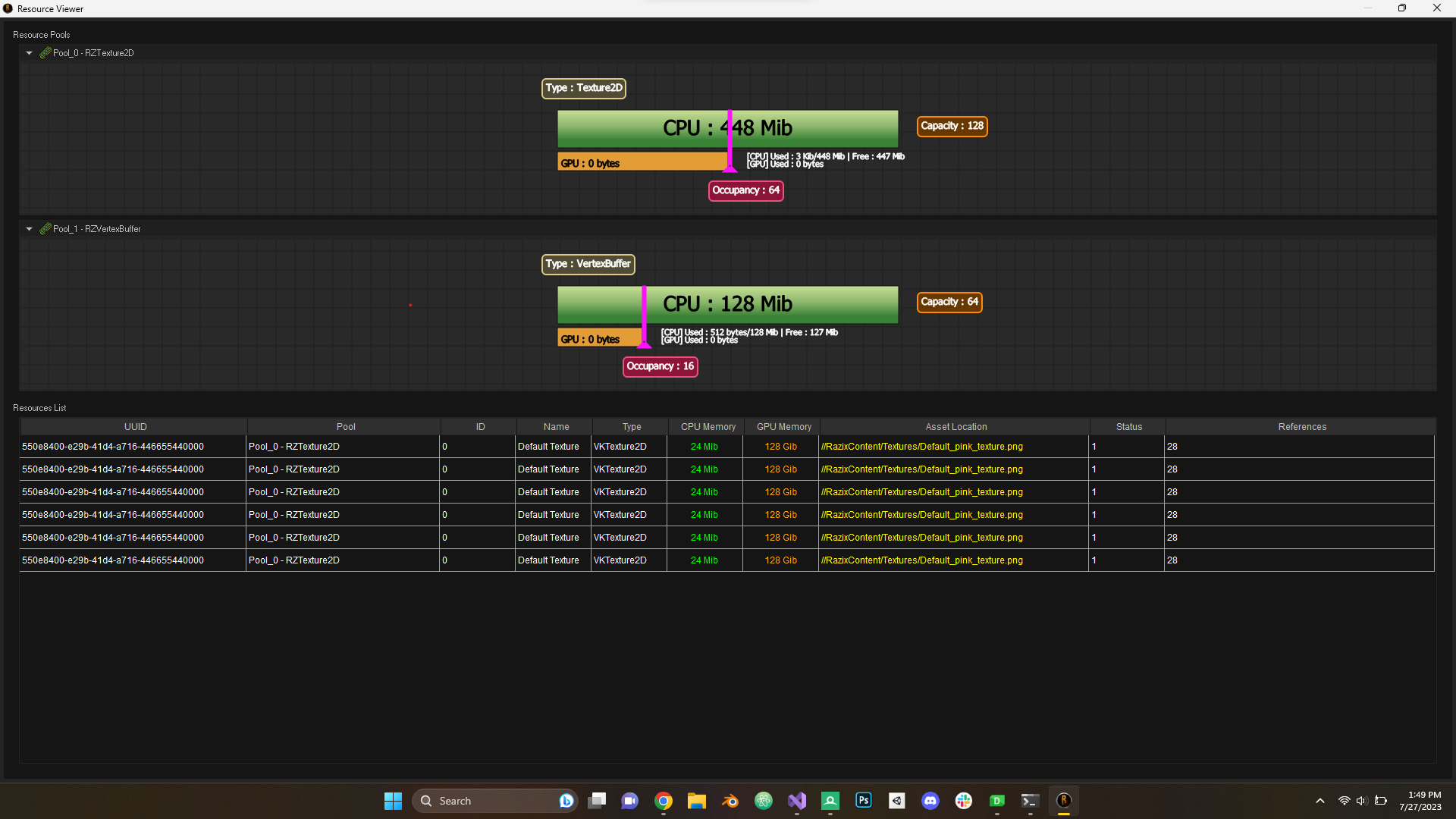Click the Razix engine taskbar icon
1456x819 pixels.
point(1063,801)
